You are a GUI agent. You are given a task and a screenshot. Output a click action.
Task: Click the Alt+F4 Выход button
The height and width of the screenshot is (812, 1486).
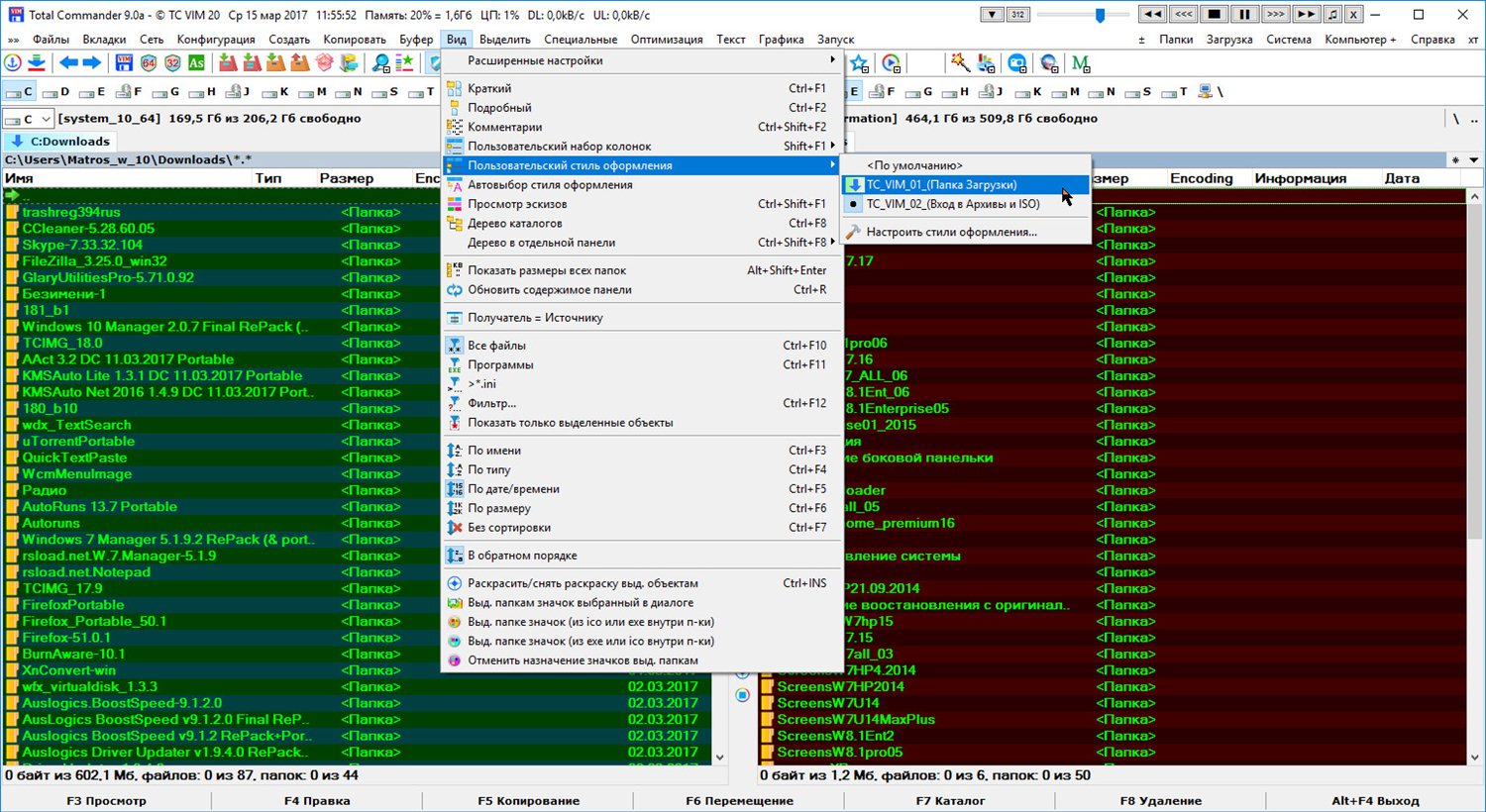1375,800
